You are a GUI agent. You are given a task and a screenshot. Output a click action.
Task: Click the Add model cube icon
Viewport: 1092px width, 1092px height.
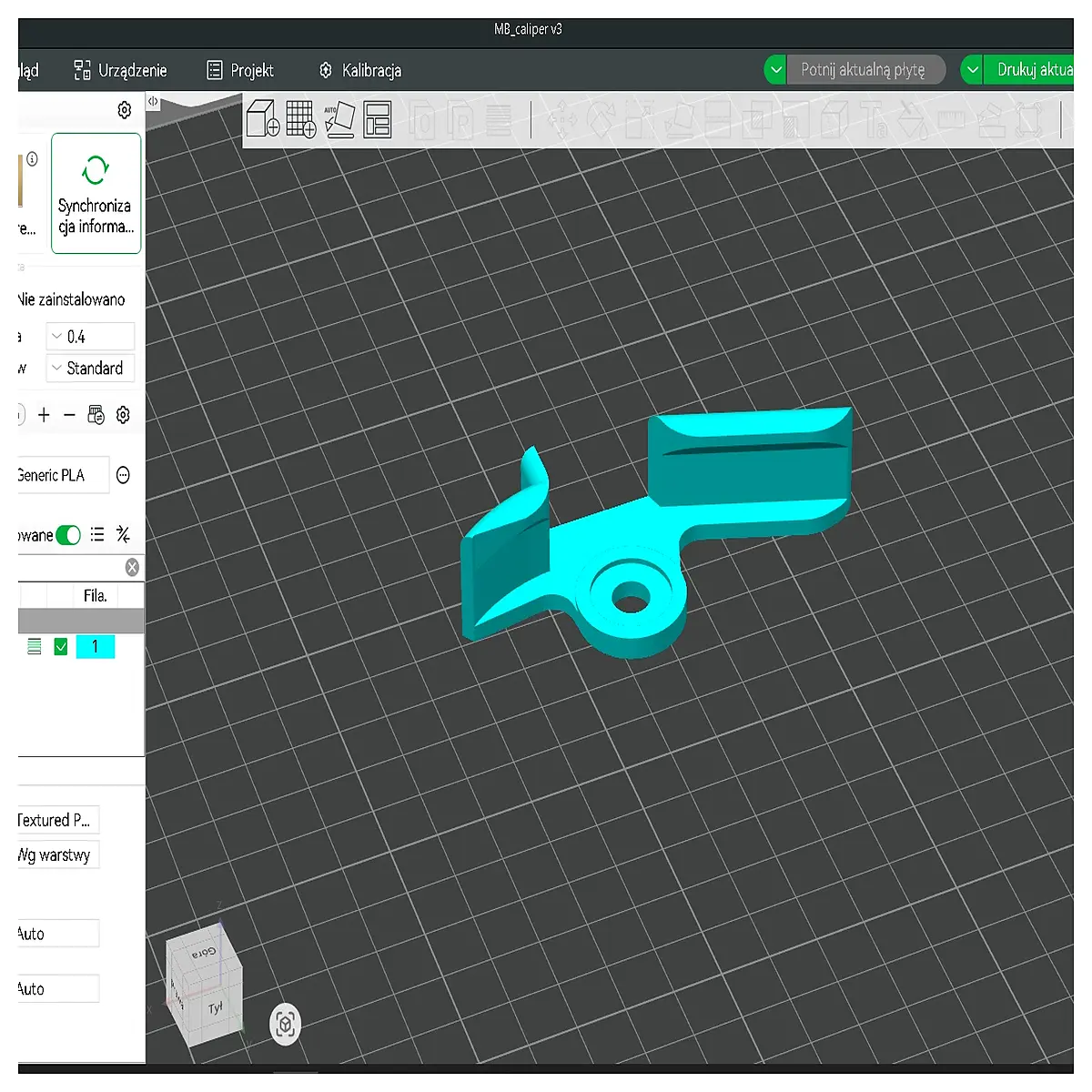coord(263,119)
